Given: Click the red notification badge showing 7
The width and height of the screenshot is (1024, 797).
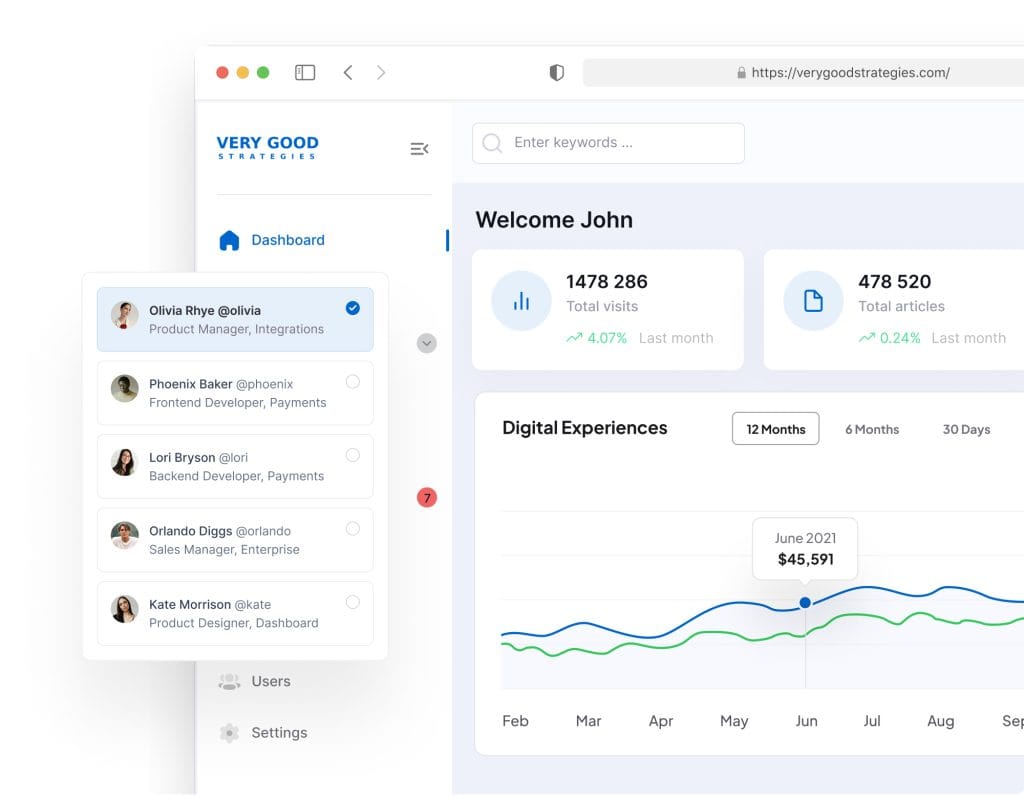Looking at the screenshot, I should click(x=427, y=497).
